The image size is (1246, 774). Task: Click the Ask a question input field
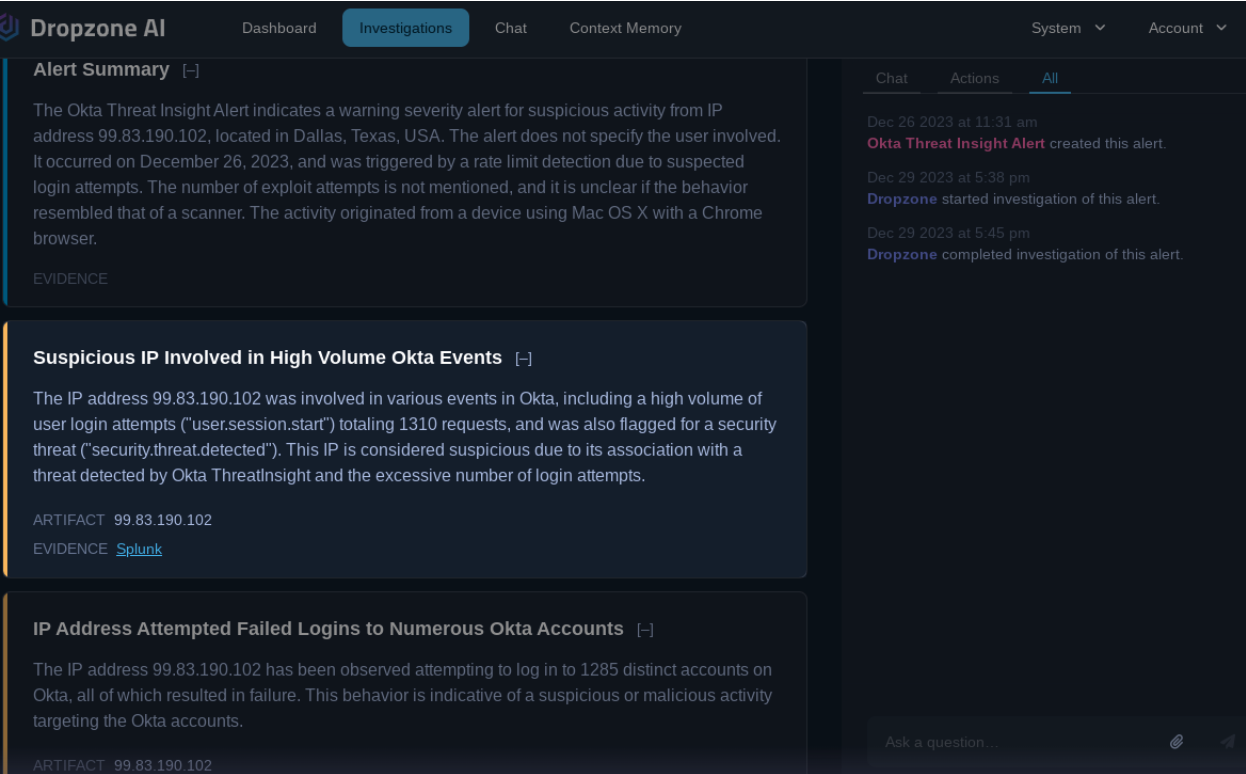tap(1015, 742)
